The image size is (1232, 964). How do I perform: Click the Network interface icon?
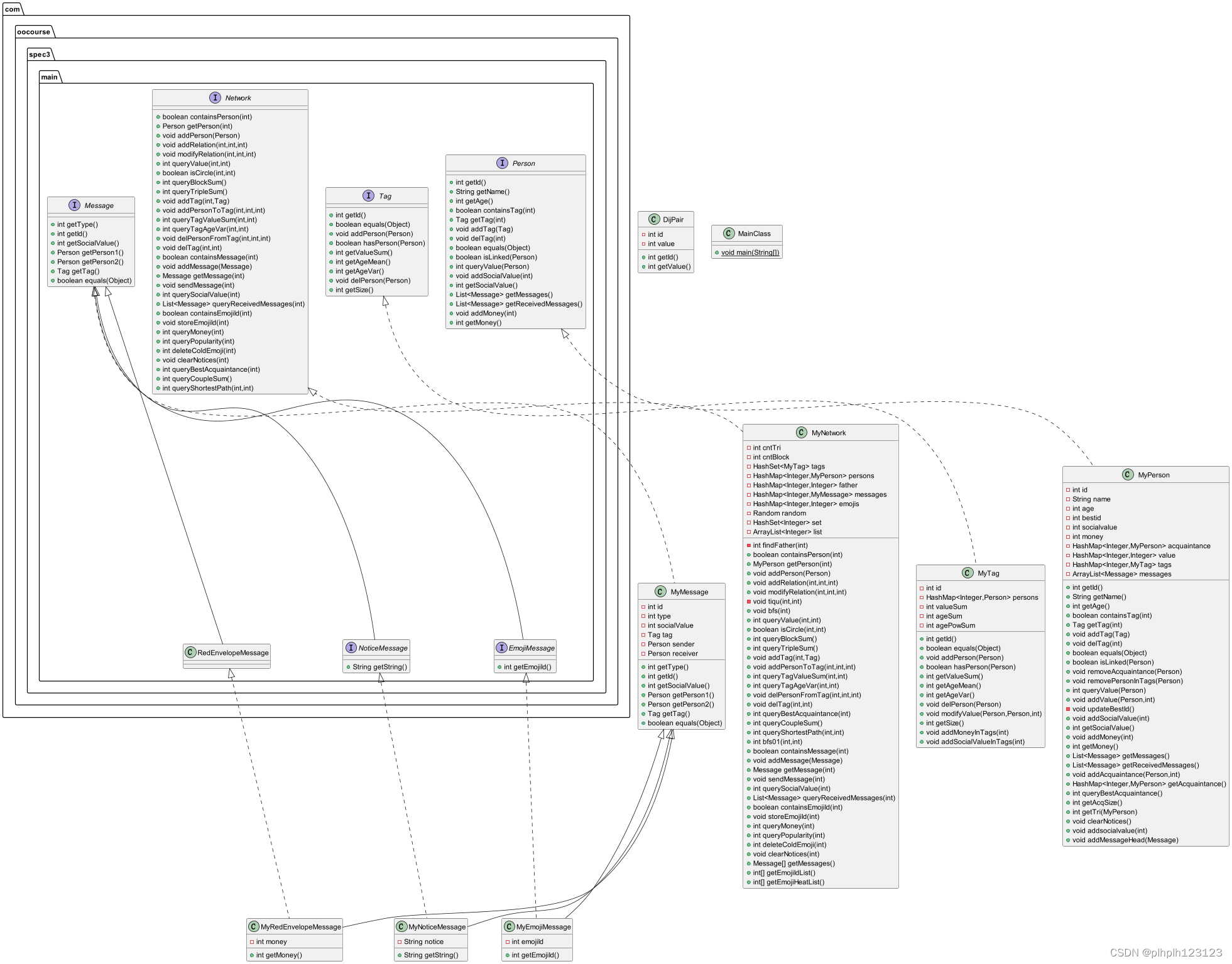[215, 97]
